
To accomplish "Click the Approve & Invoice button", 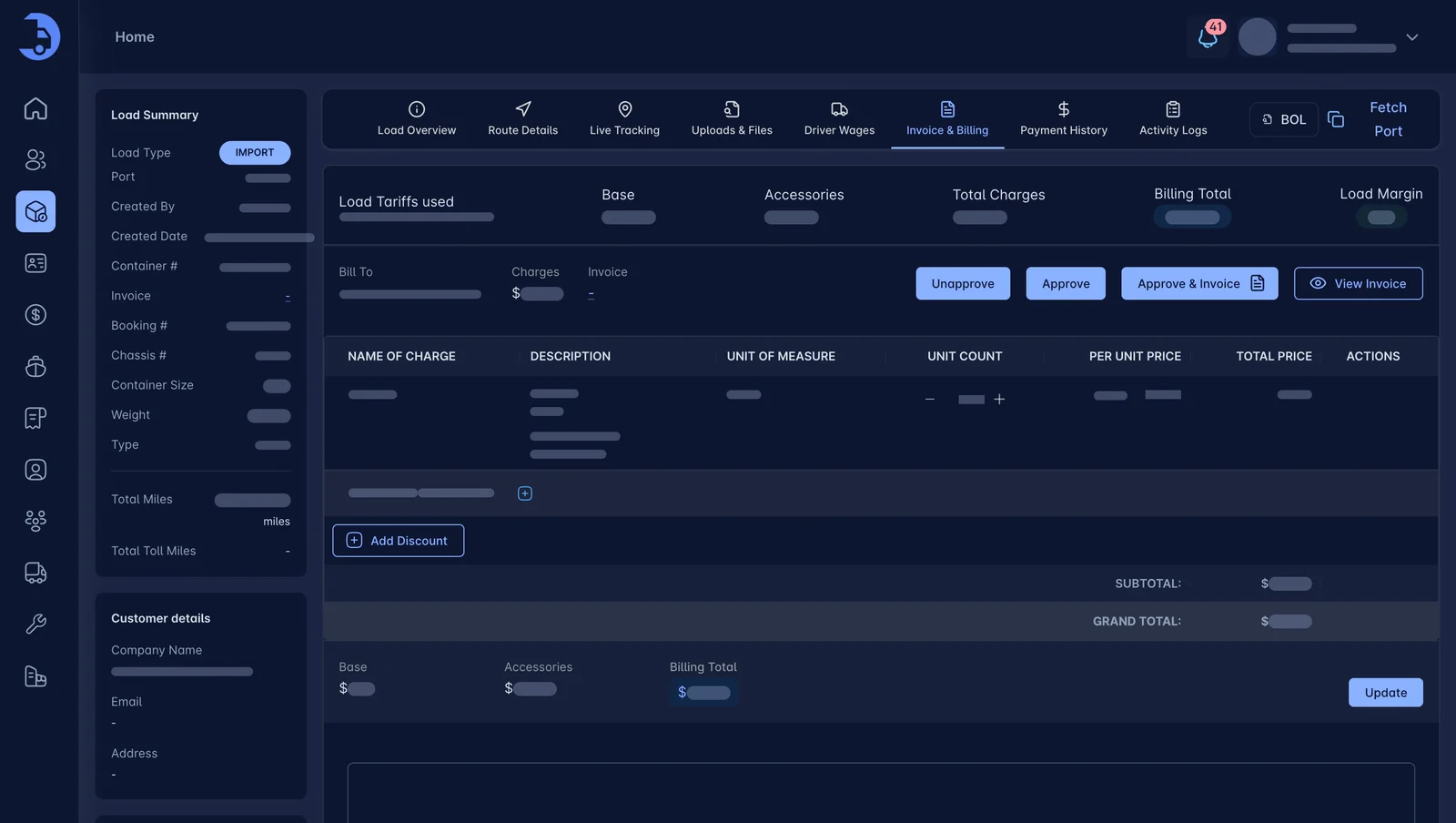I will click(x=1199, y=283).
